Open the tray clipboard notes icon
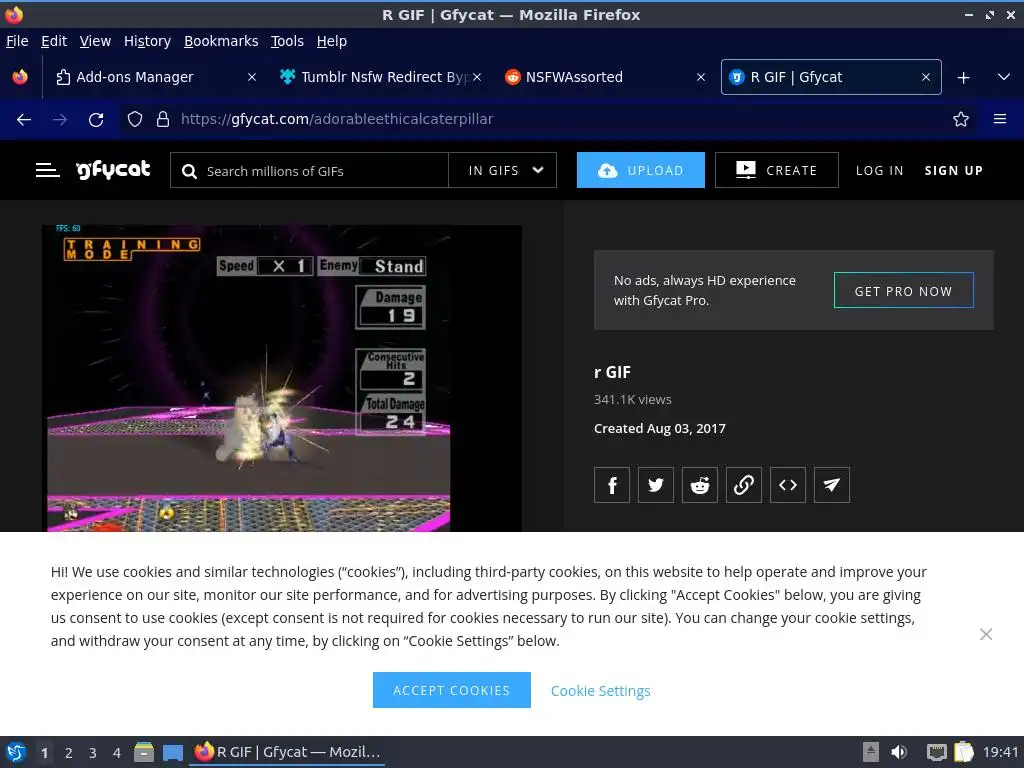This screenshot has height=768, width=1024. tap(964, 752)
